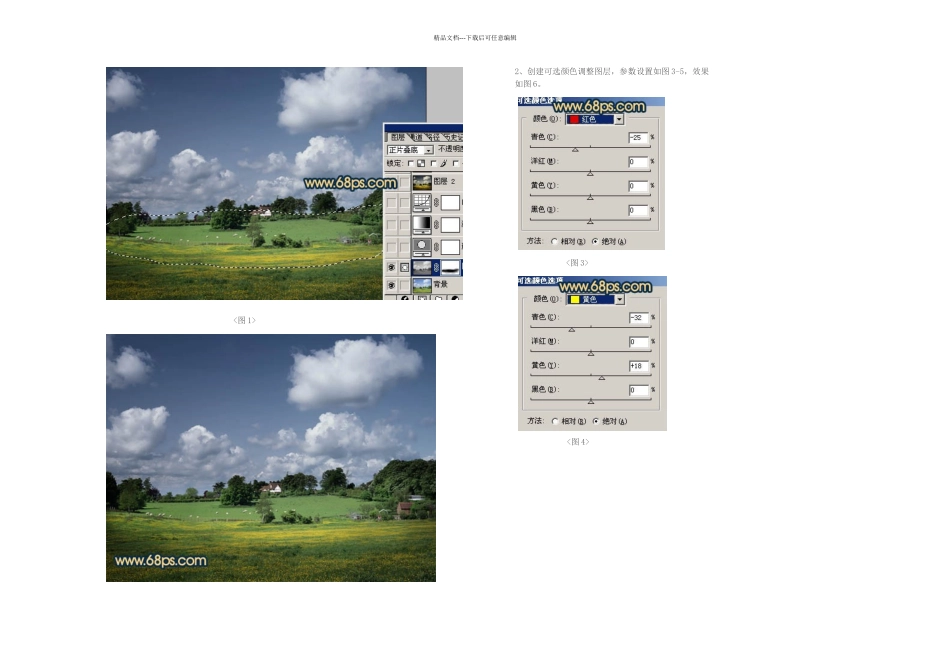950x672 pixels.
Task: Click 黑色 slider handle in the 红色 dialog
Action: [590, 222]
